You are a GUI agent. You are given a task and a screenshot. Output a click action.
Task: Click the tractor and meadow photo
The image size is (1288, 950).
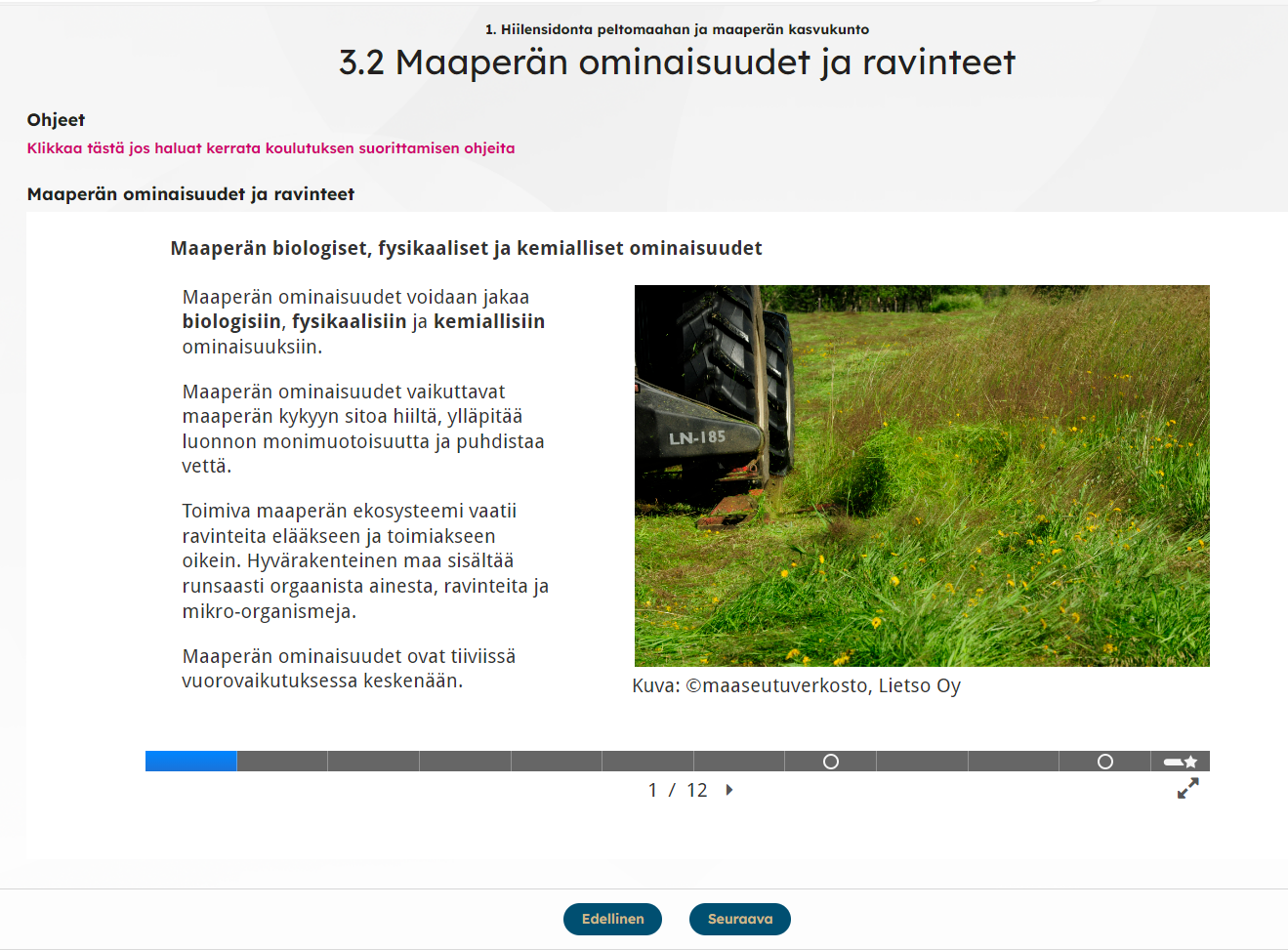922,475
